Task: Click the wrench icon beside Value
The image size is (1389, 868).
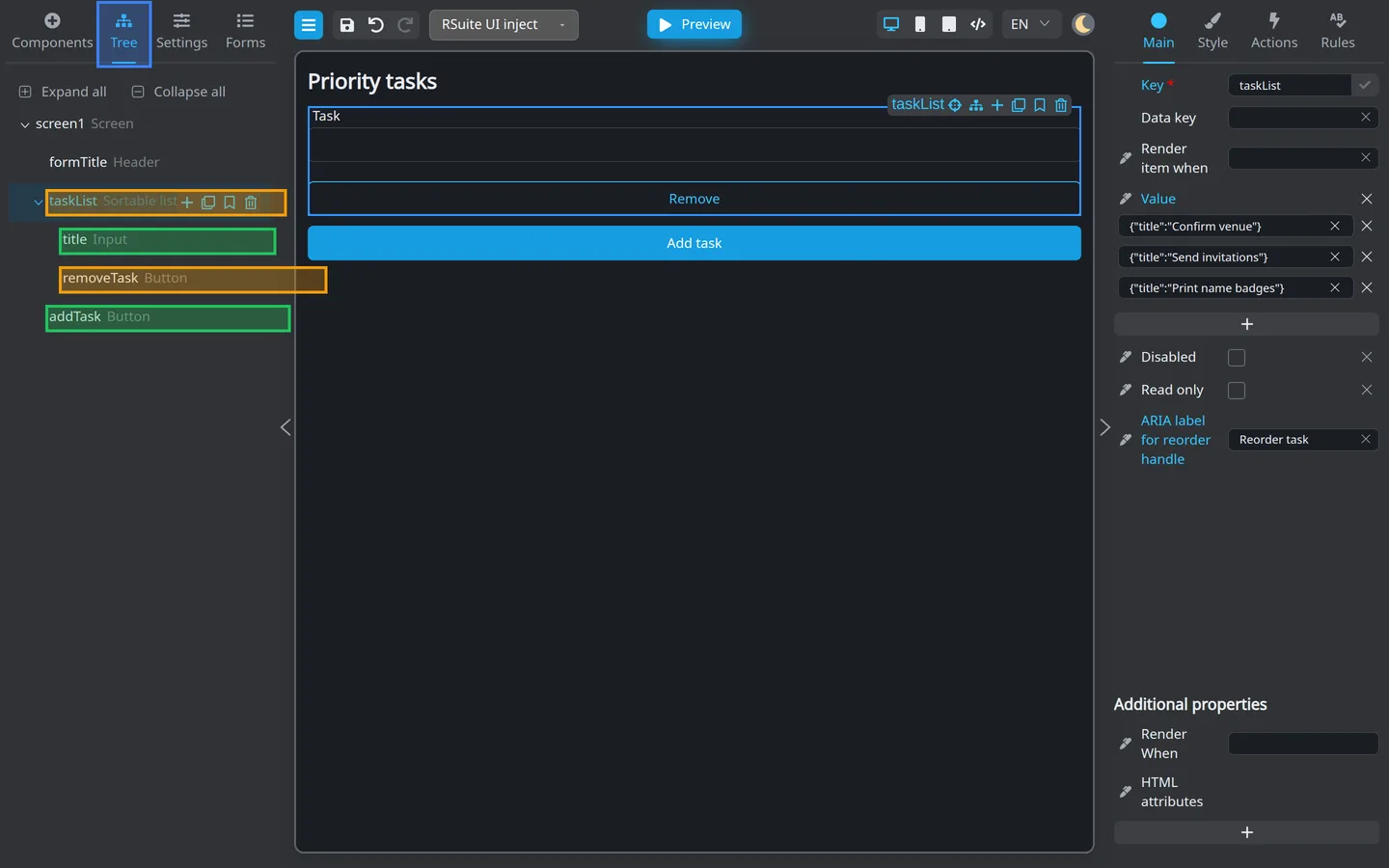Action: click(1125, 199)
